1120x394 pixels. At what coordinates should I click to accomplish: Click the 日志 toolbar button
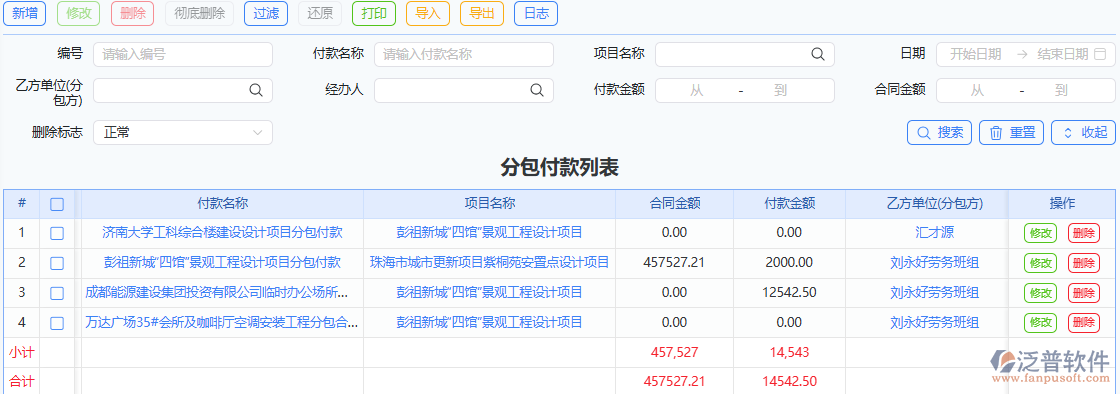(536, 14)
